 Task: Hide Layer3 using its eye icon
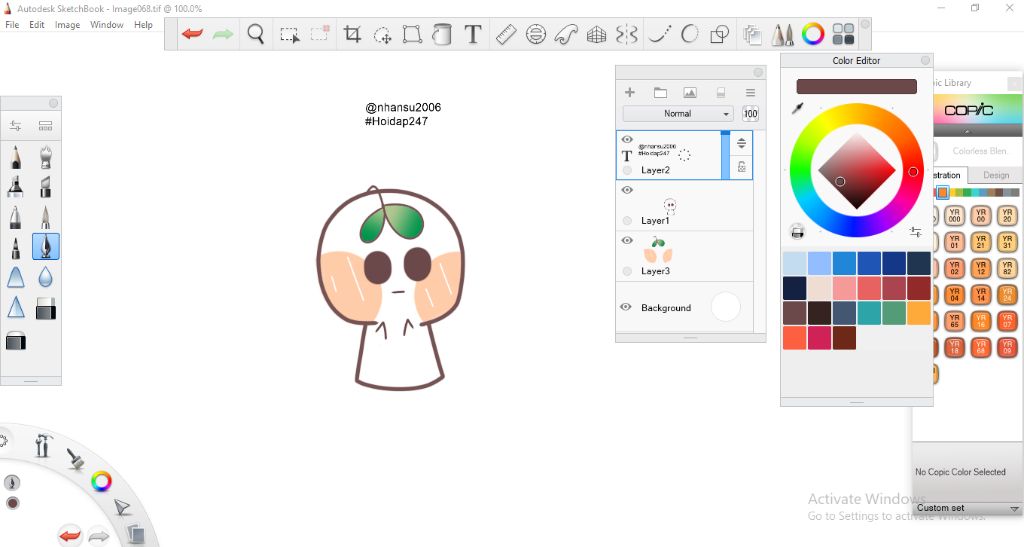(x=627, y=240)
